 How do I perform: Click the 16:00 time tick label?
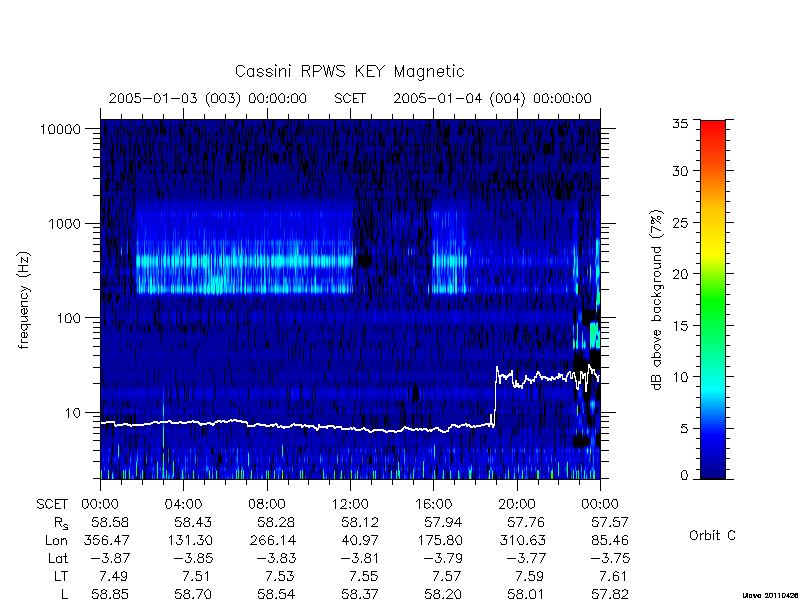pos(433,505)
